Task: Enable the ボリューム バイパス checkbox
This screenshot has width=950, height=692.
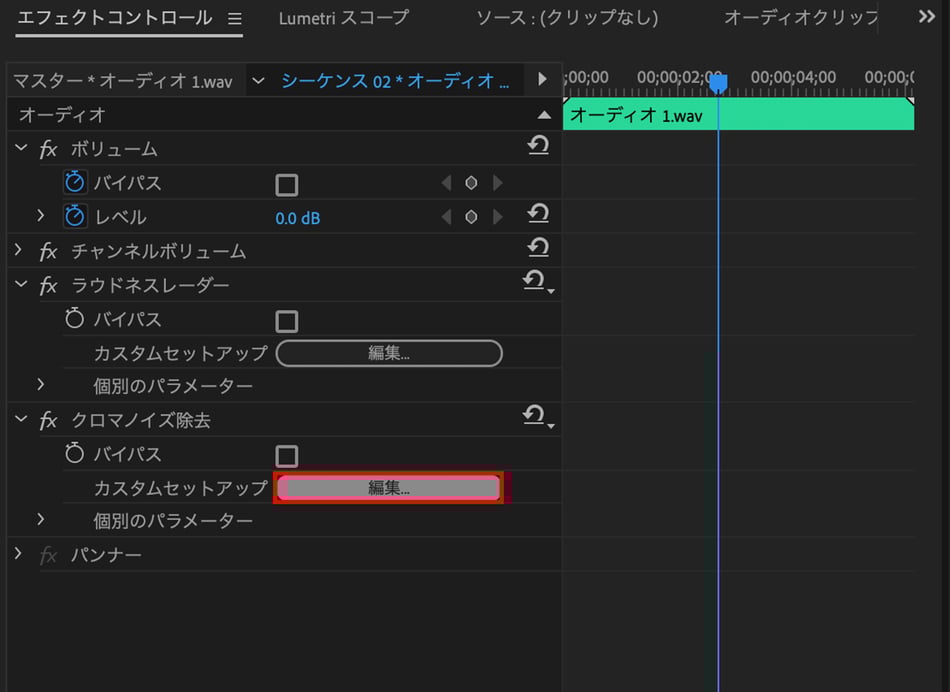Action: pos(287,185)
